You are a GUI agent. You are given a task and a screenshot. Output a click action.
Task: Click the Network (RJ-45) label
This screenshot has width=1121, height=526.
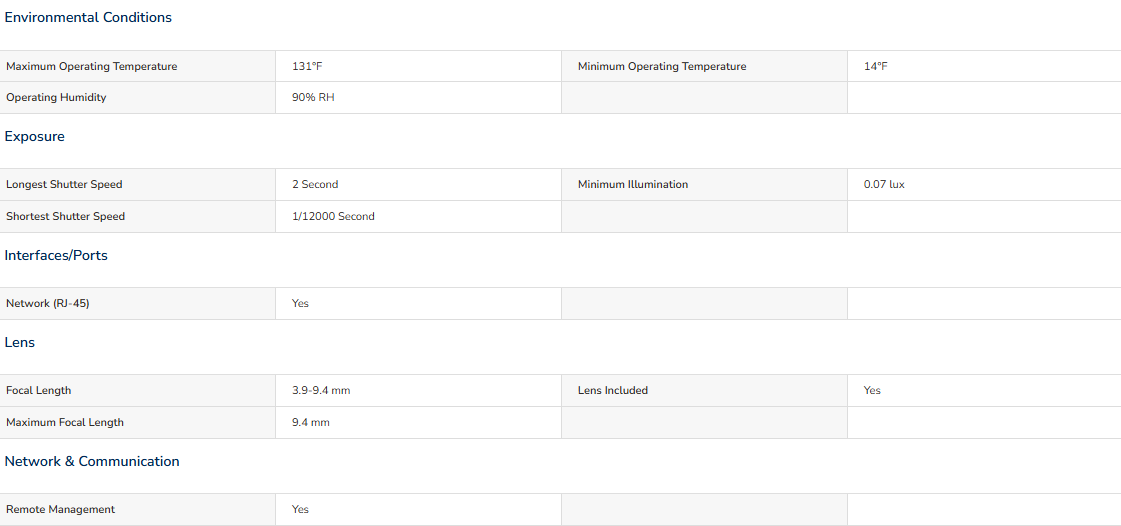(x=48, y=304)
